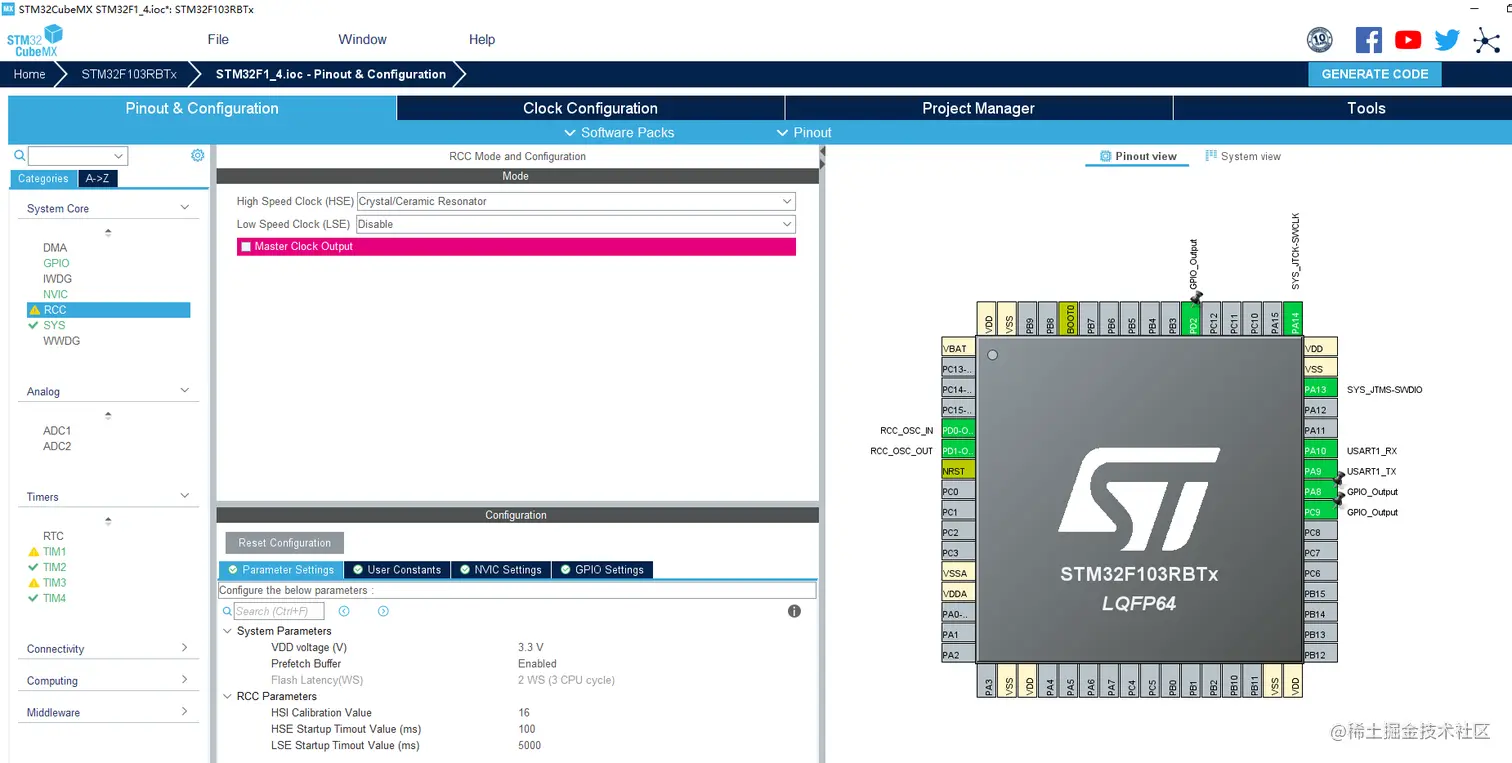This screenshot has height=763, width=1512.
Task: Go to the next parameter search result
Action: [x=383, y=611]
